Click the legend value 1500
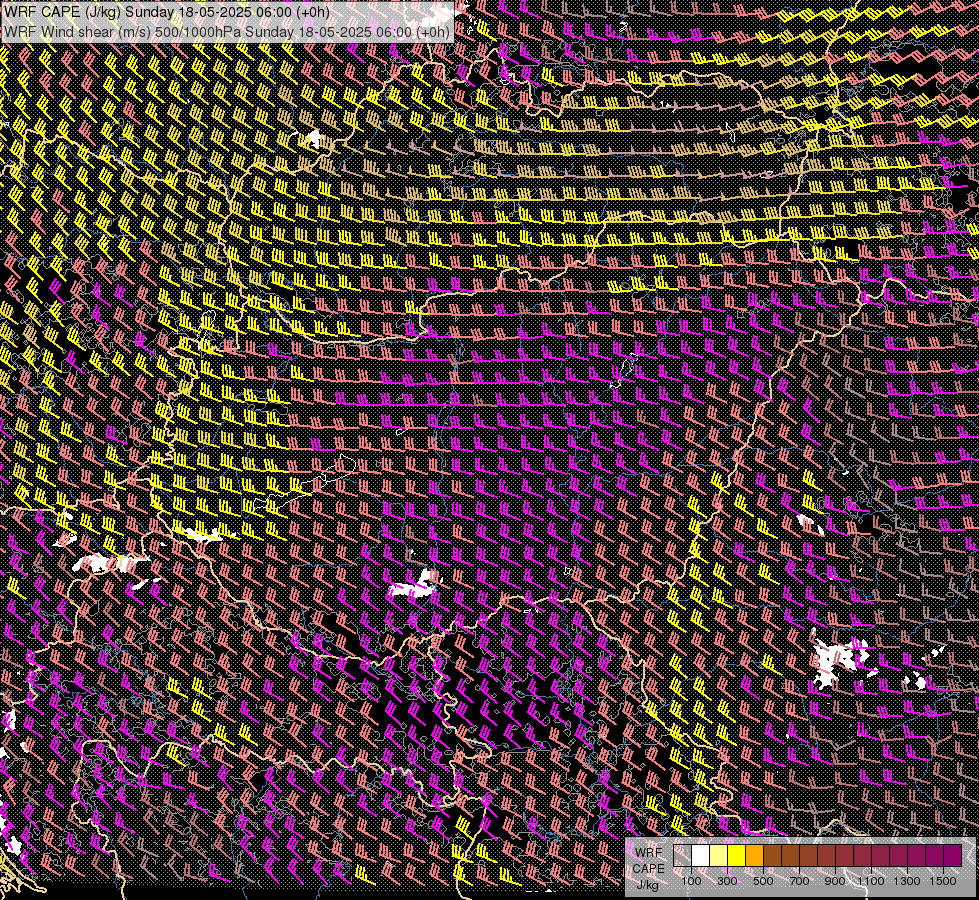The width and height of the screenshot is (979, 900). 943,881
